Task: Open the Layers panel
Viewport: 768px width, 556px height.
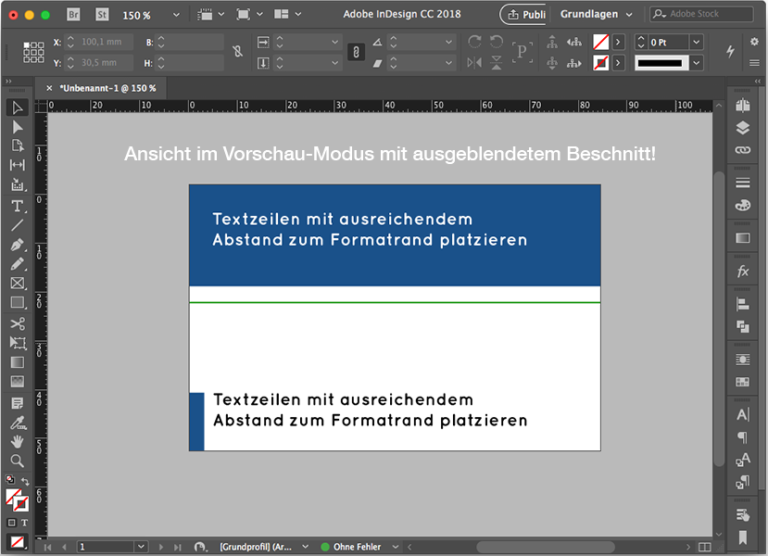Action: pyautogui.click(x=742, y=128)
